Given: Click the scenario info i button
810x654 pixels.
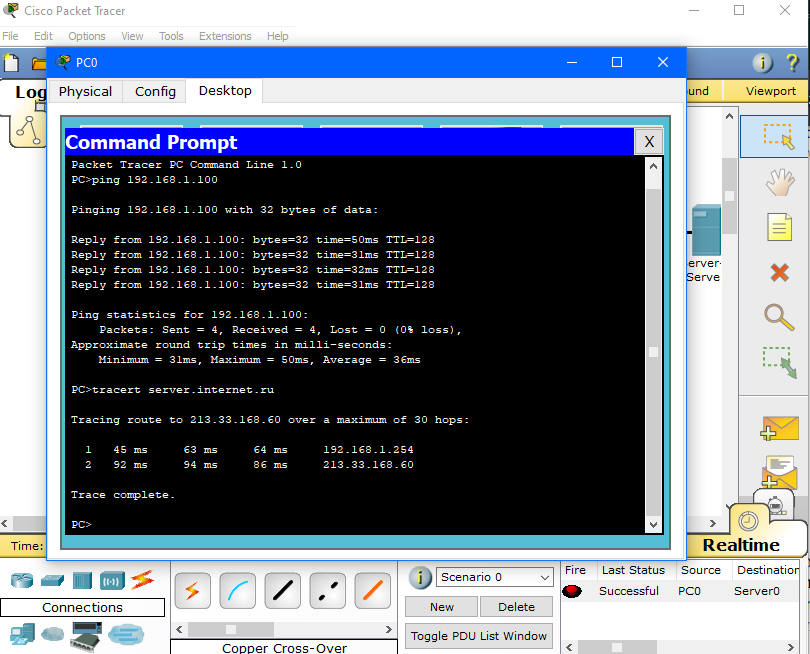Looking at the screenshot, I should pos(420,577).
